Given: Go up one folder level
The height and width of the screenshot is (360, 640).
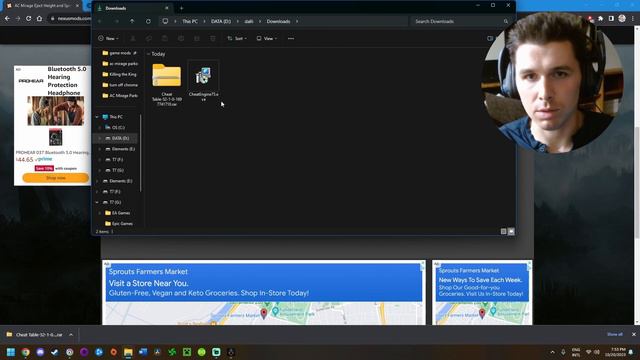Looking at the screenshot, I should coord(132,21).
